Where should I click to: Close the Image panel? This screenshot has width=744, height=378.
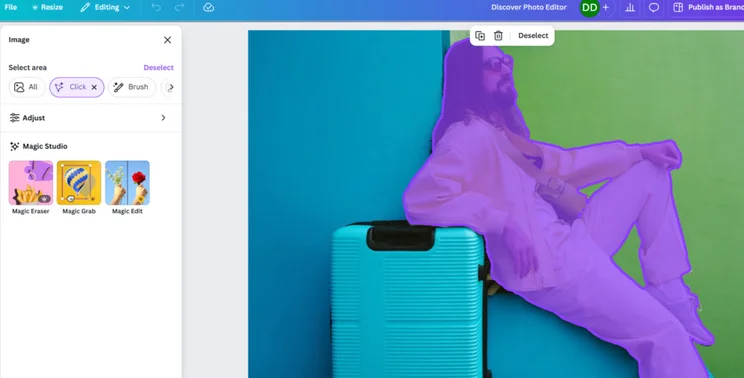coord(167,40)
